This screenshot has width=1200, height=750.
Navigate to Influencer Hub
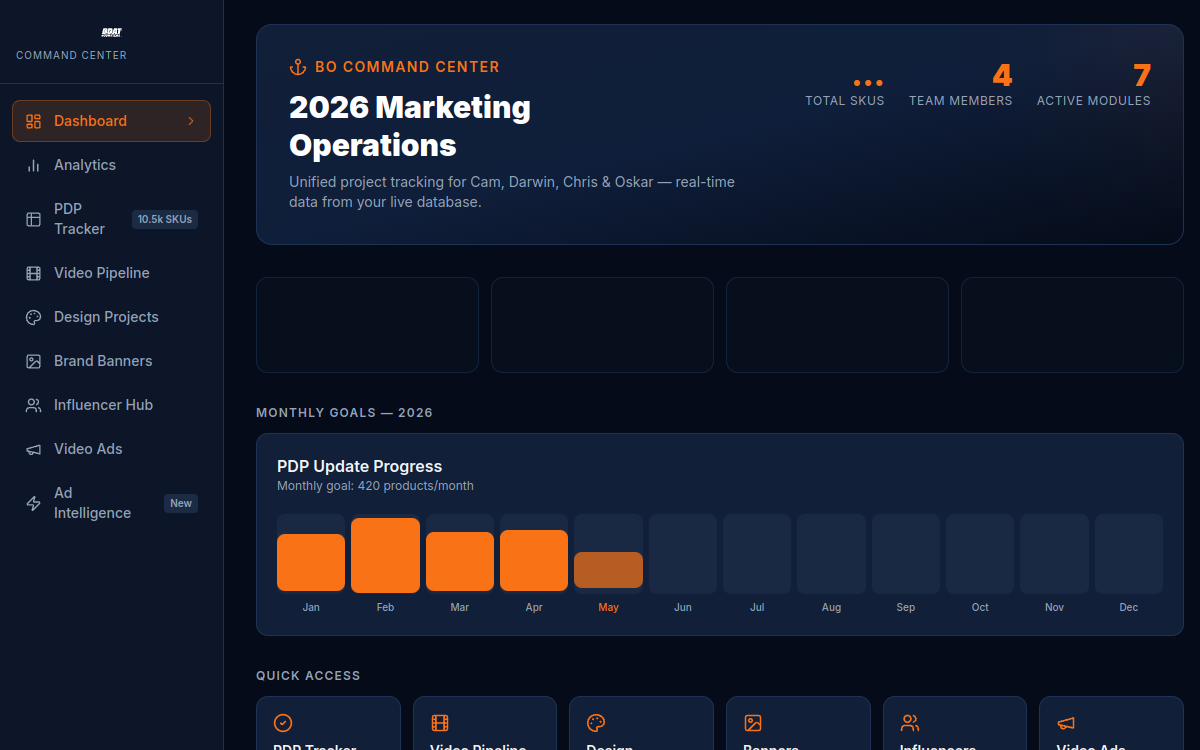click(x=111, y=405)
